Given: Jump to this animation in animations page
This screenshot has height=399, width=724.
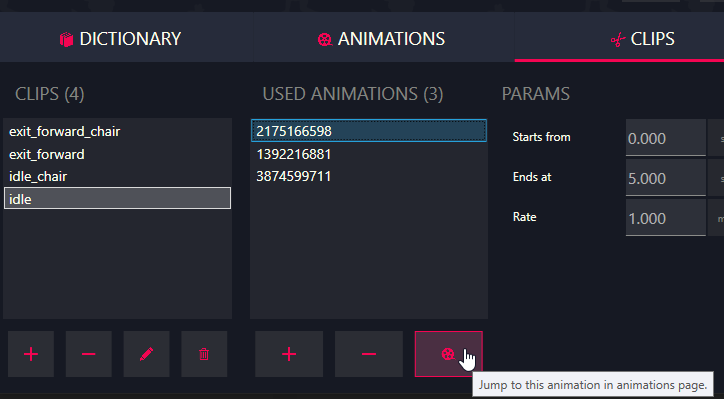Looking at the screenshot, I should [x=448, y=354].
